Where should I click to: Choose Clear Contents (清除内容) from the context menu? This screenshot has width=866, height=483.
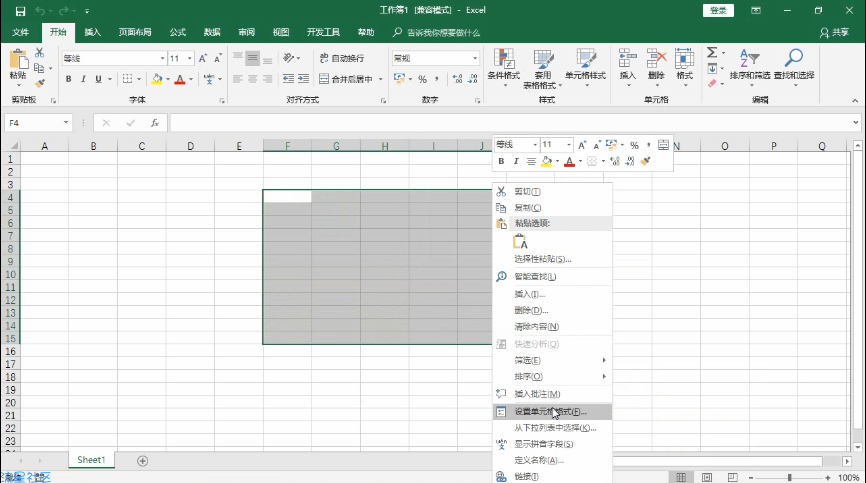[x=552, y=327]
